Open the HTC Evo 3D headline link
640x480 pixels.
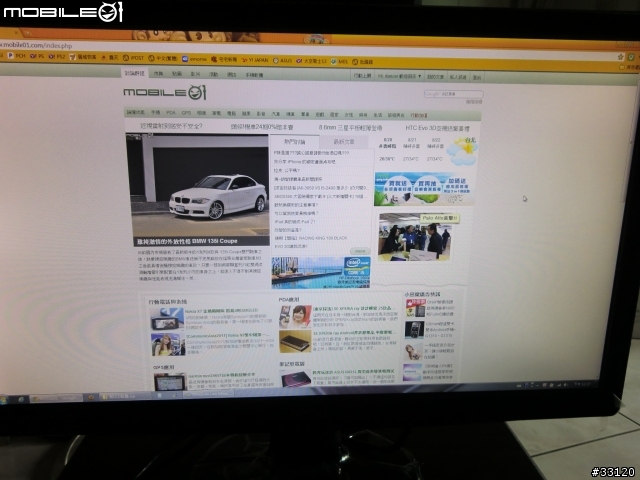pyautogui.click(x=437, y=128)
